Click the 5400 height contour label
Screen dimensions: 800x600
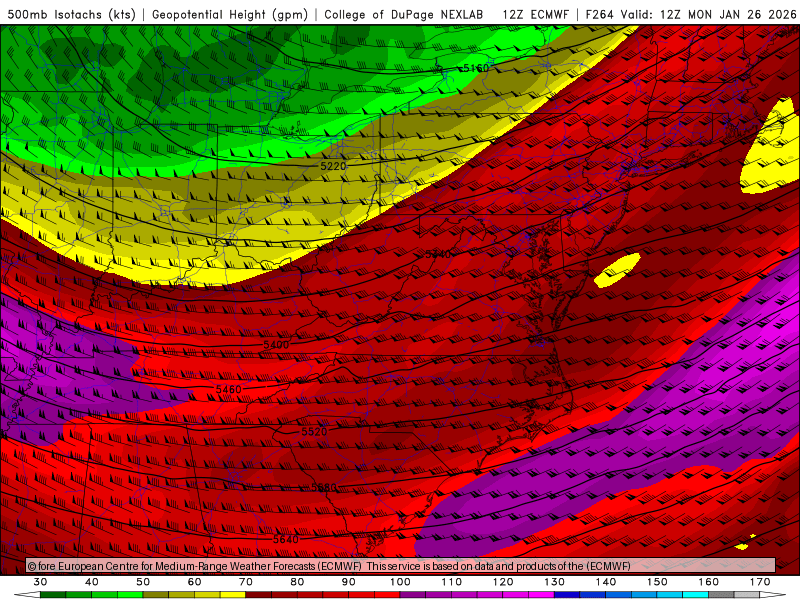tap(276, 345)
